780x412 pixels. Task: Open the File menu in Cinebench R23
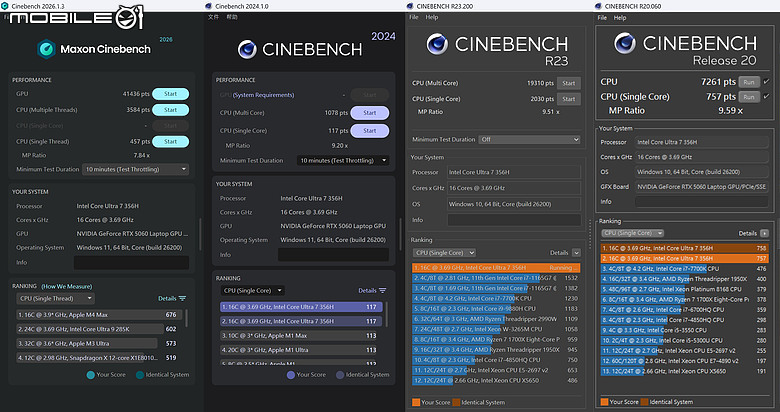pyautogui.click(x=413, y=17)
